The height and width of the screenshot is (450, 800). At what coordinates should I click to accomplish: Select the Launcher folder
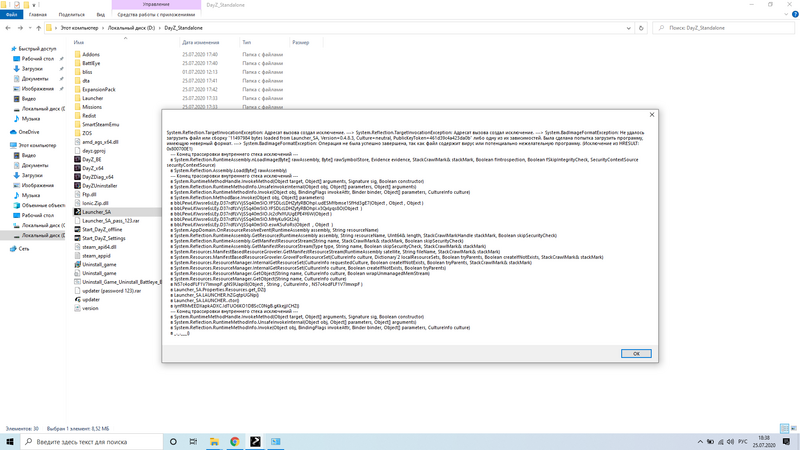(x=92, y=98)
